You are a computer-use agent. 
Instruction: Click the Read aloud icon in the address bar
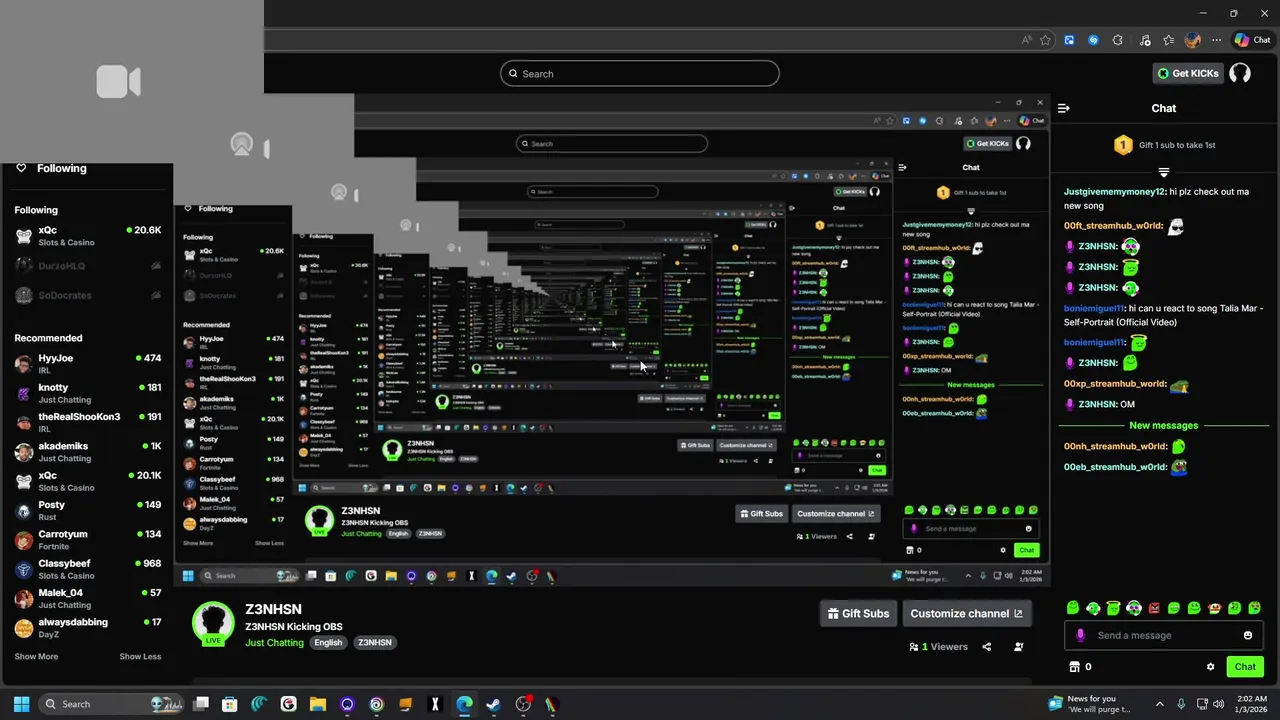(1026, 40)
